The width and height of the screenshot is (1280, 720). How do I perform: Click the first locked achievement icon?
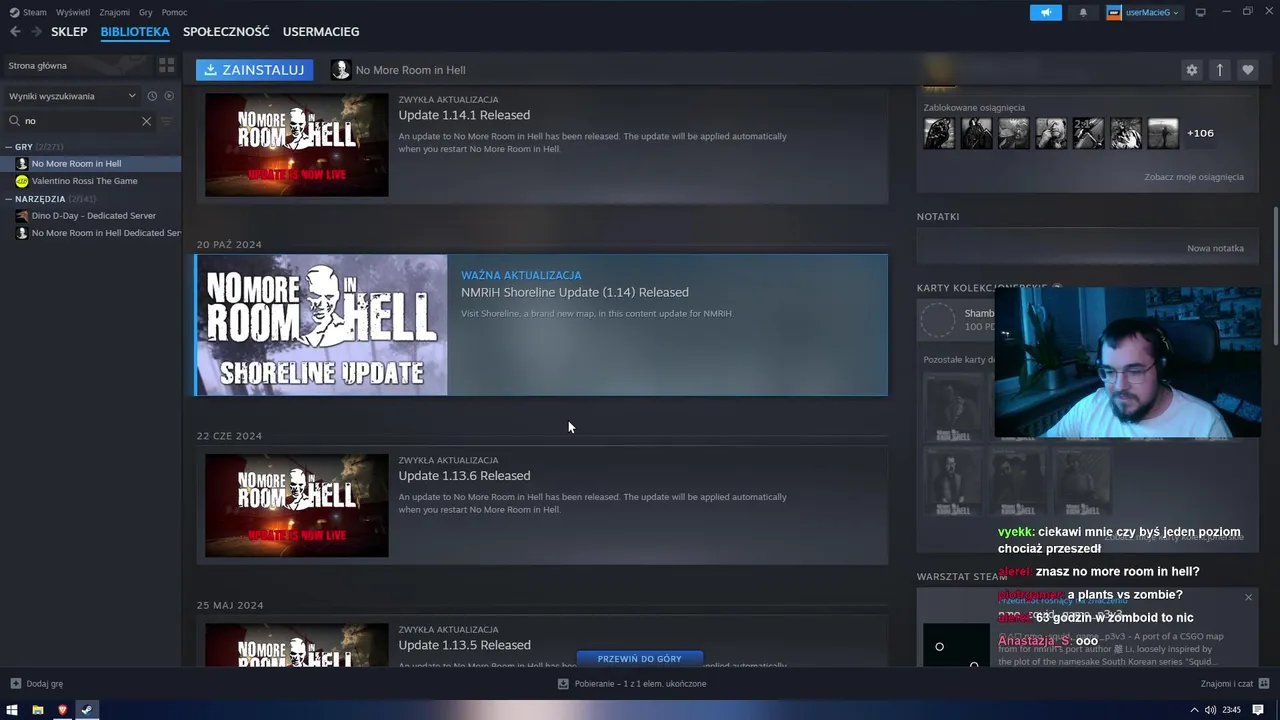pos(939,133)
